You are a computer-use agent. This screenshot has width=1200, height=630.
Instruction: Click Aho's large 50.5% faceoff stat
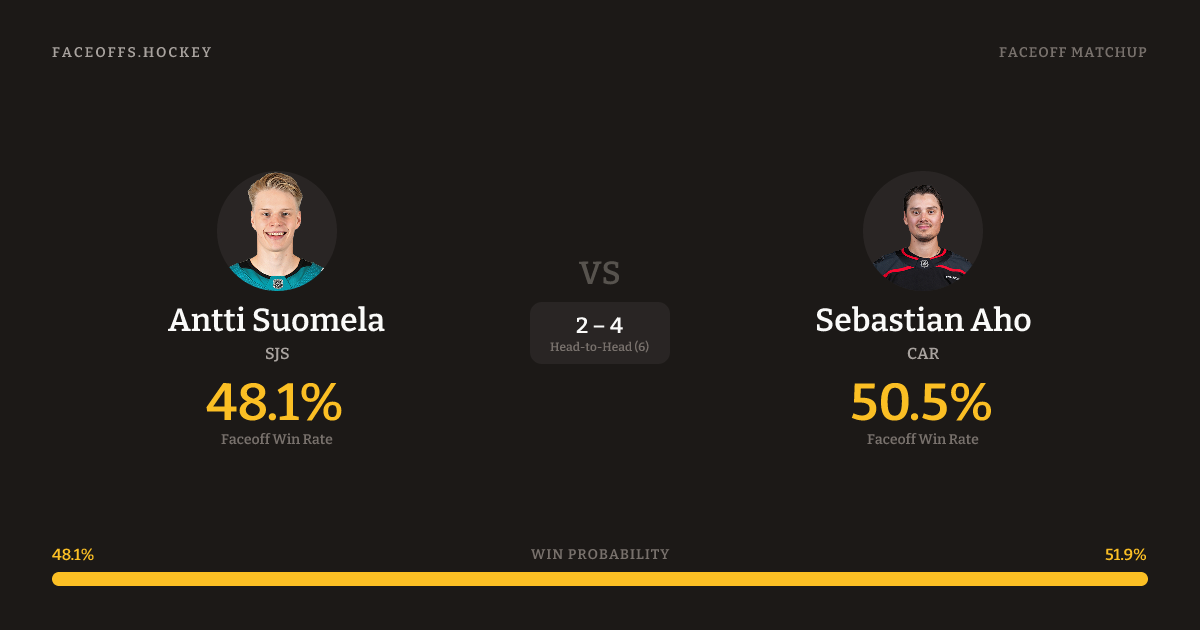[921, 402]
